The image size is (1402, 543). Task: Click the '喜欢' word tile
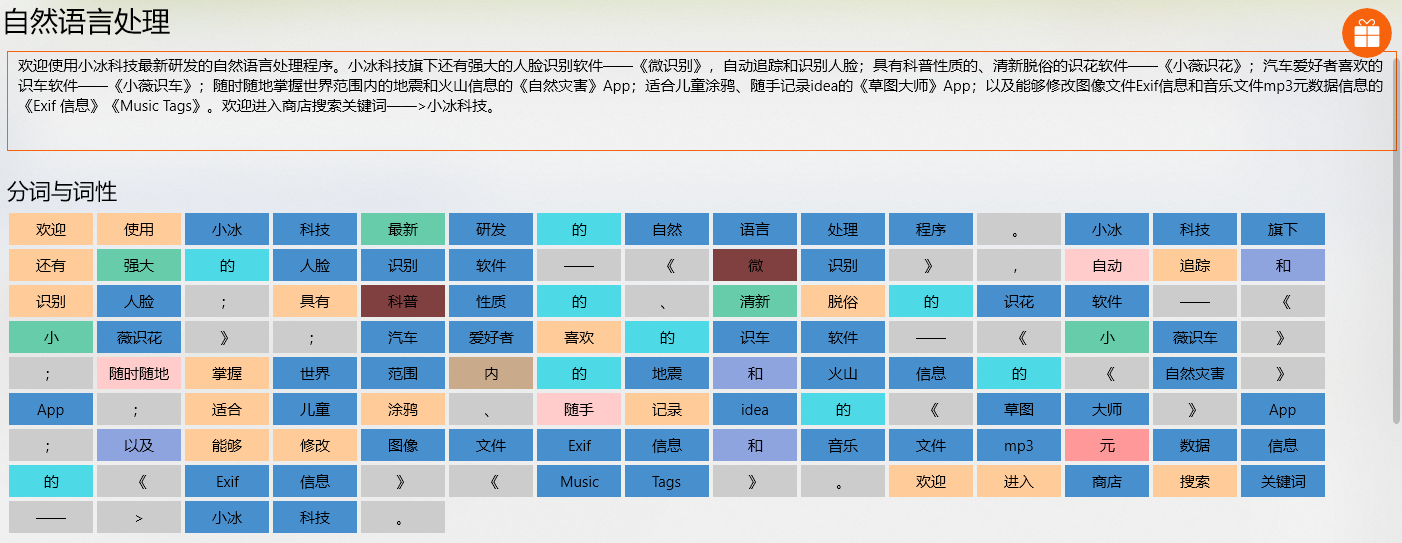pyautogui.click(x=579, y=337)
